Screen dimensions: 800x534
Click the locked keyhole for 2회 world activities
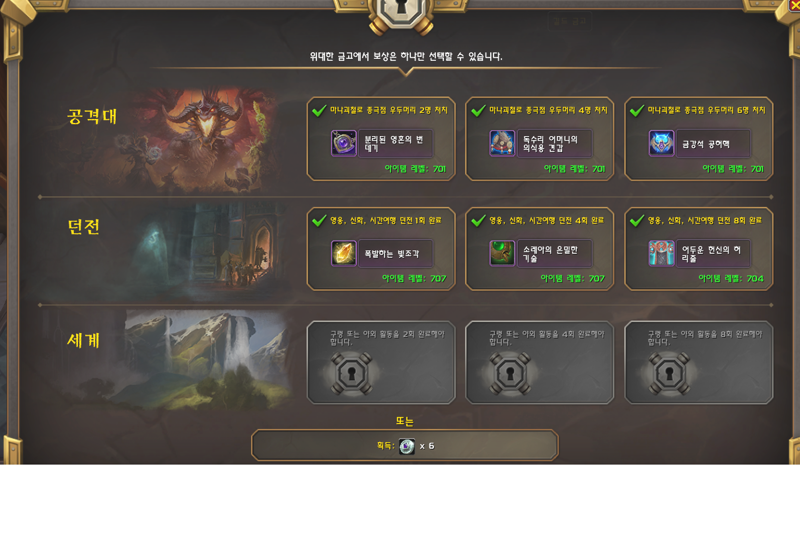[351, 374]
